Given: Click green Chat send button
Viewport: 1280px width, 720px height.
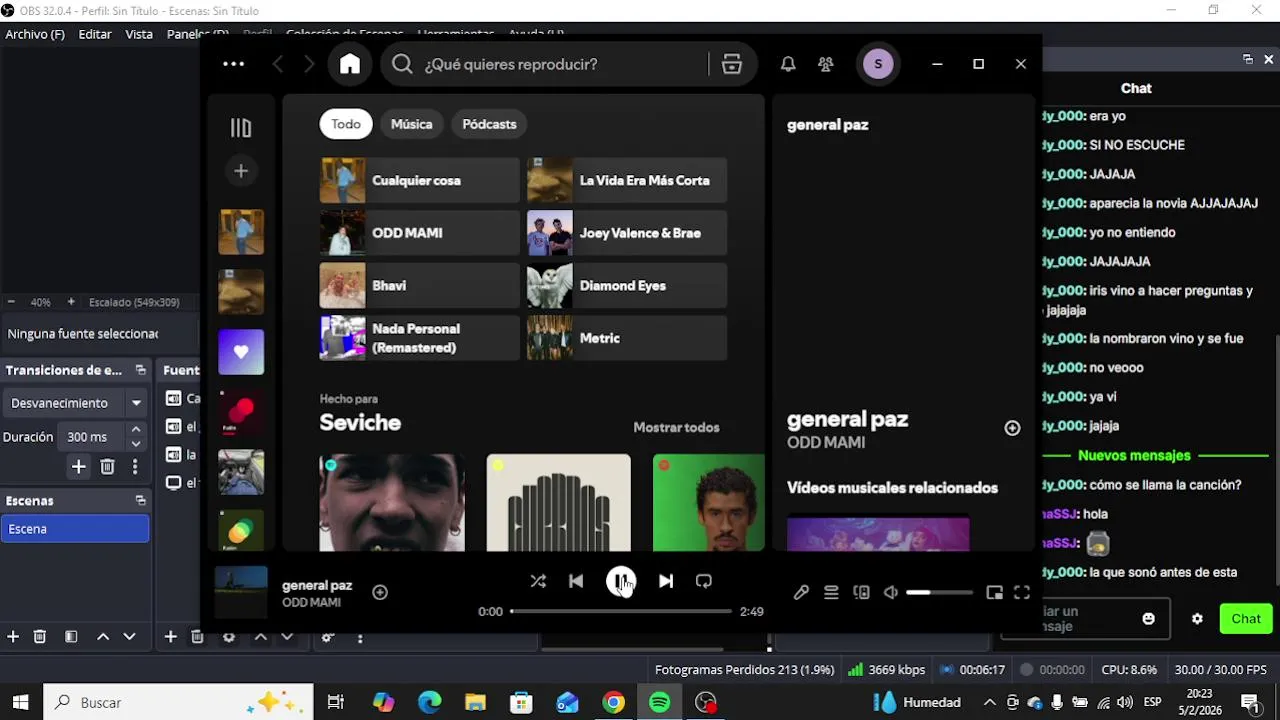Looking at the screenshot, I should point(1246,619).
